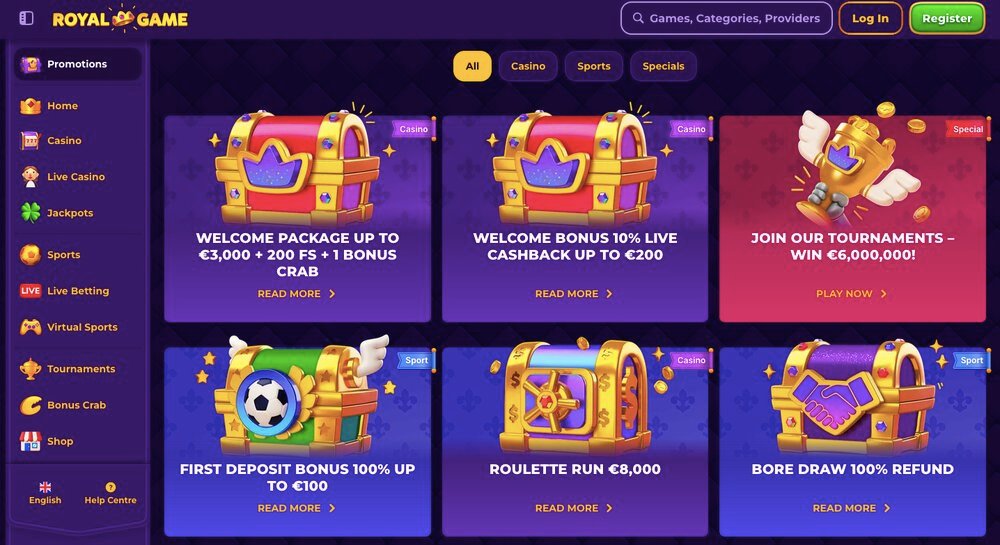
Task: Open Live Betting red LIVE badge
Action: point(30,291)
